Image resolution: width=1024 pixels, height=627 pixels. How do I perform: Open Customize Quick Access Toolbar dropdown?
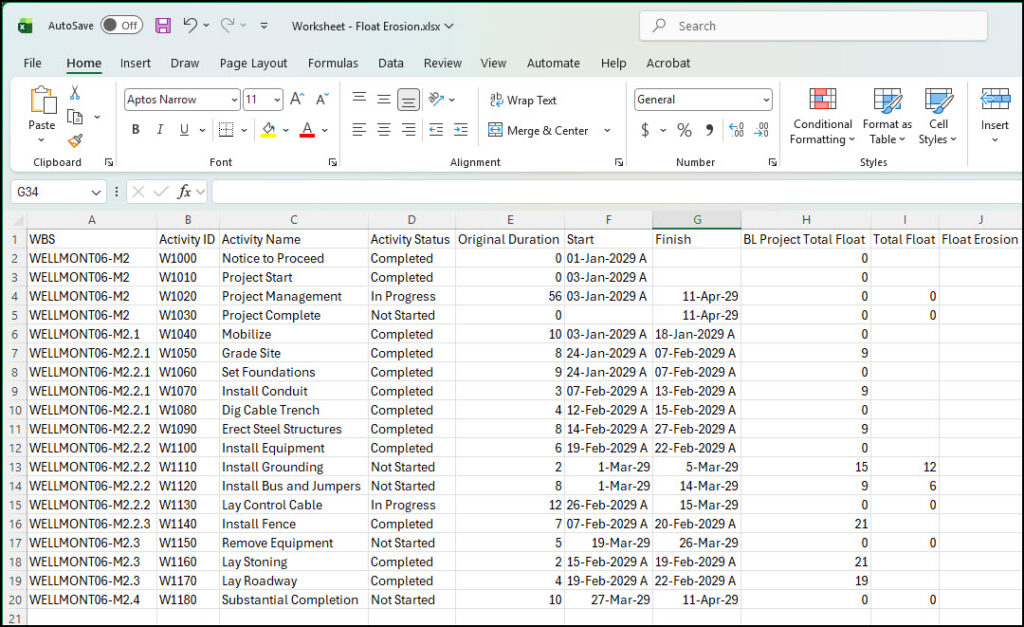[x=264, y=25]
